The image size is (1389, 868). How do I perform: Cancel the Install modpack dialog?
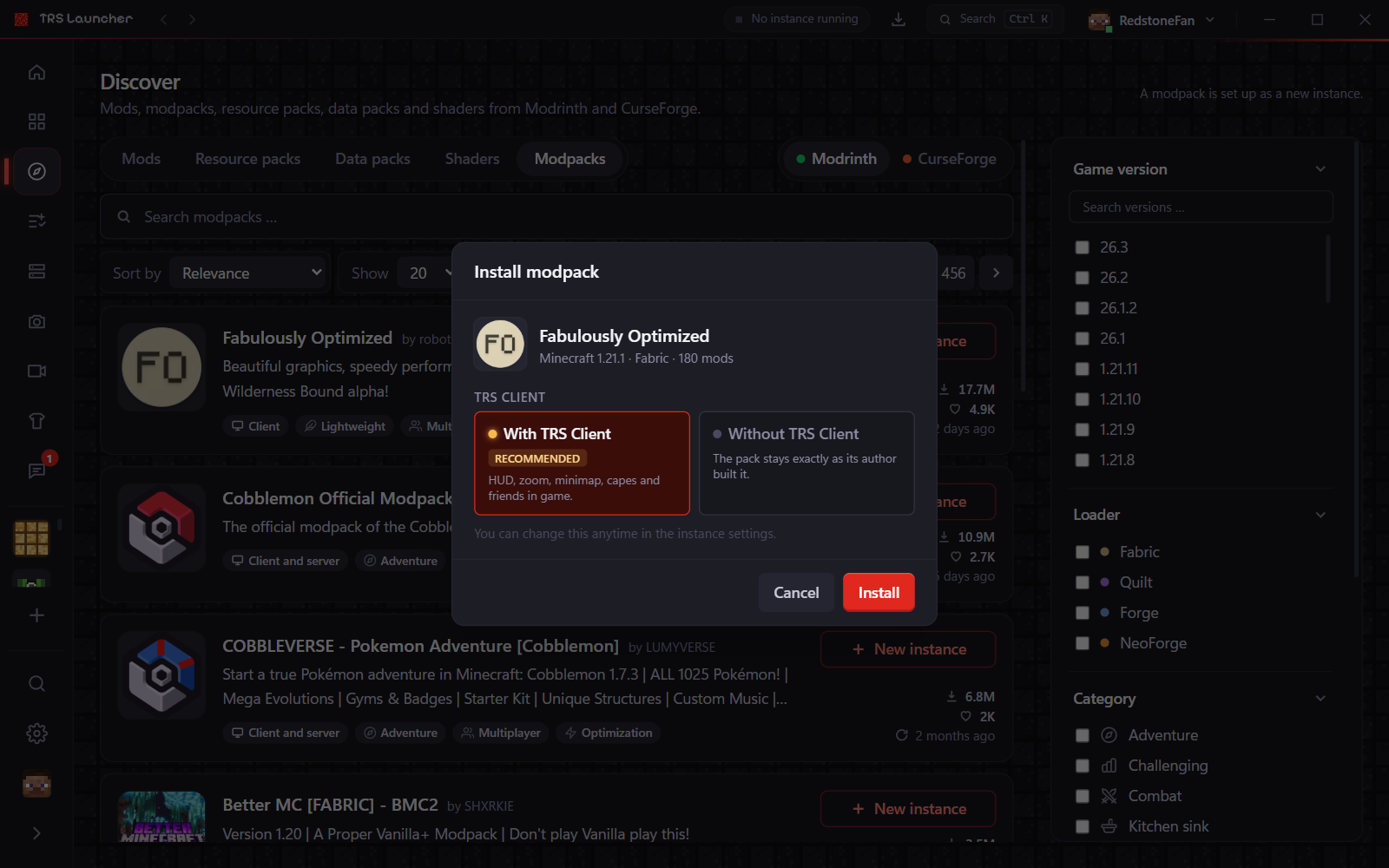click(796, 593)
